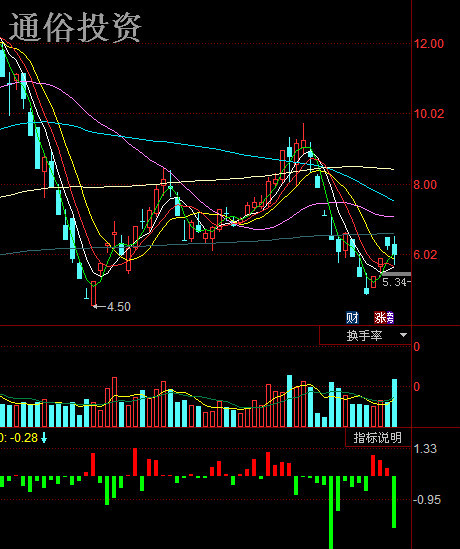Click the cyan down arrow next to -0.28
This screenshot has width=460, height=549.
(44, 438)
